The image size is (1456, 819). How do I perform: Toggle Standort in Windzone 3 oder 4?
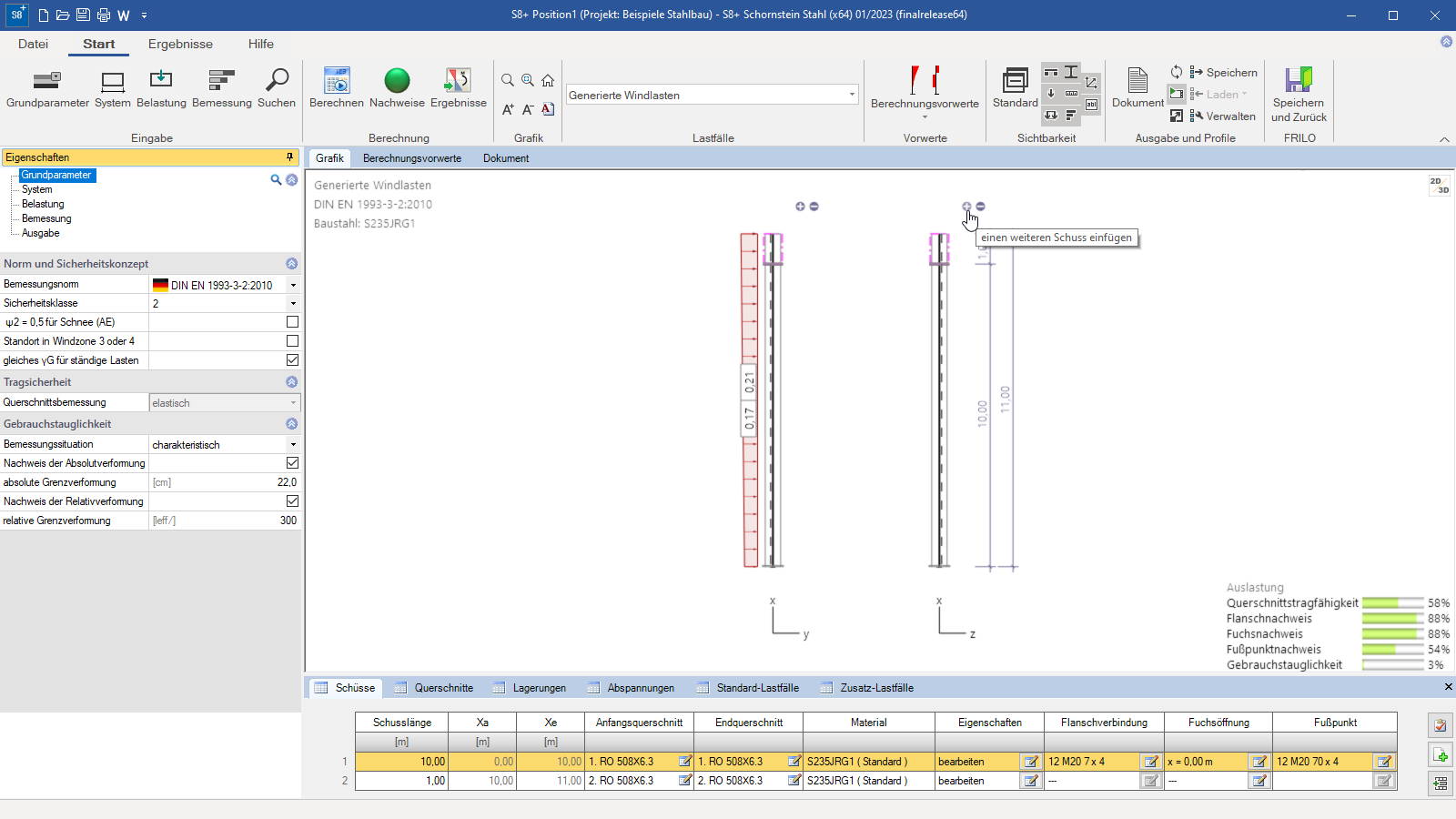coord(292,341)
